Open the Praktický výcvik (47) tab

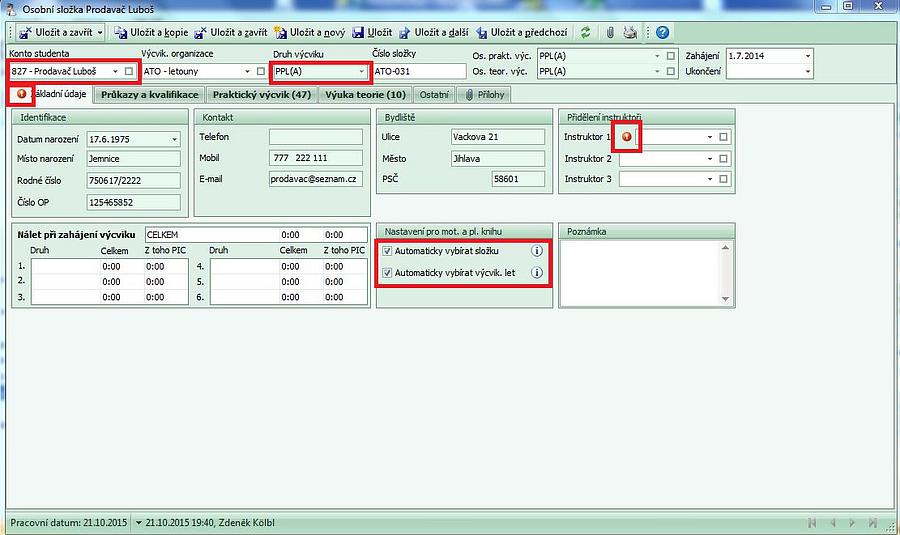[x=262, y=95]
